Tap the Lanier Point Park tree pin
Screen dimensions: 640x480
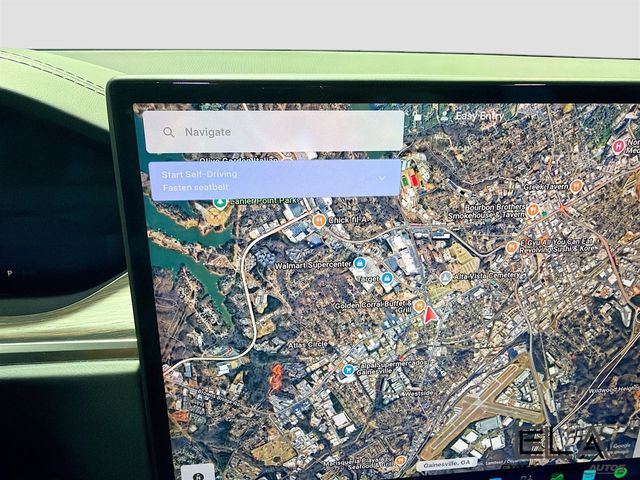coord(220,202)
